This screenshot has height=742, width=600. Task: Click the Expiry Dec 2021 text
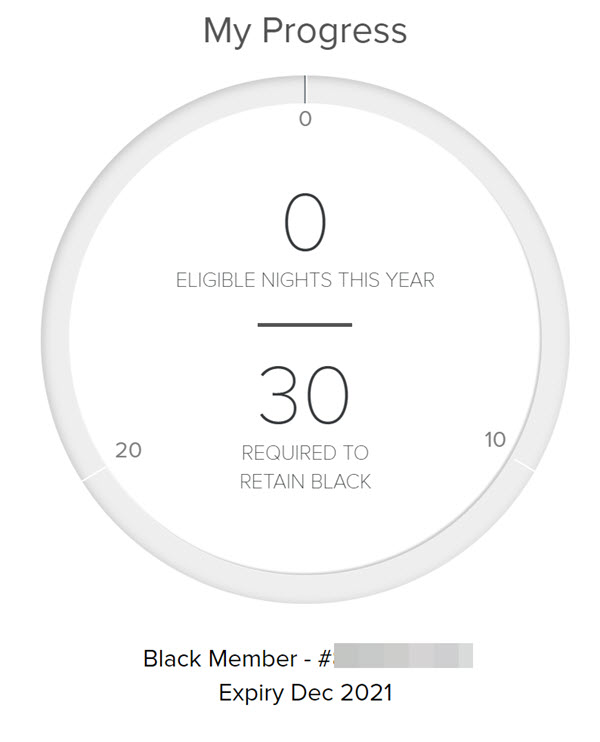coord(305,693)
